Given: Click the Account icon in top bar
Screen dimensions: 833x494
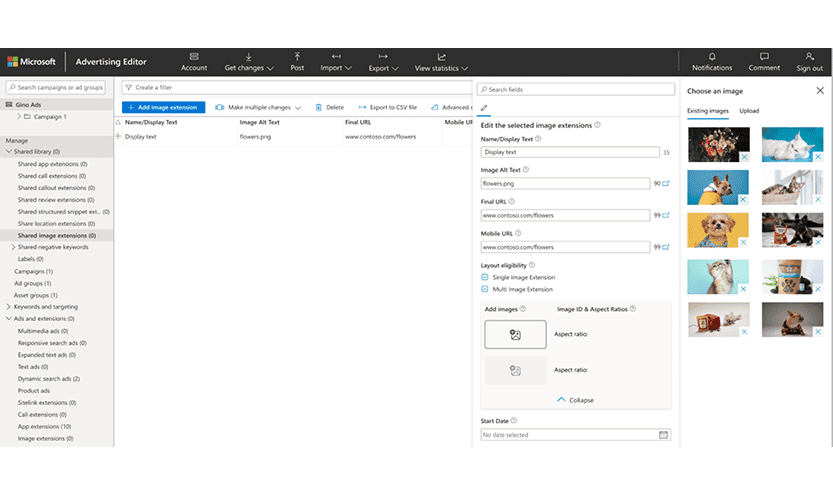Looking at the screenshot, I should (194, 57).
